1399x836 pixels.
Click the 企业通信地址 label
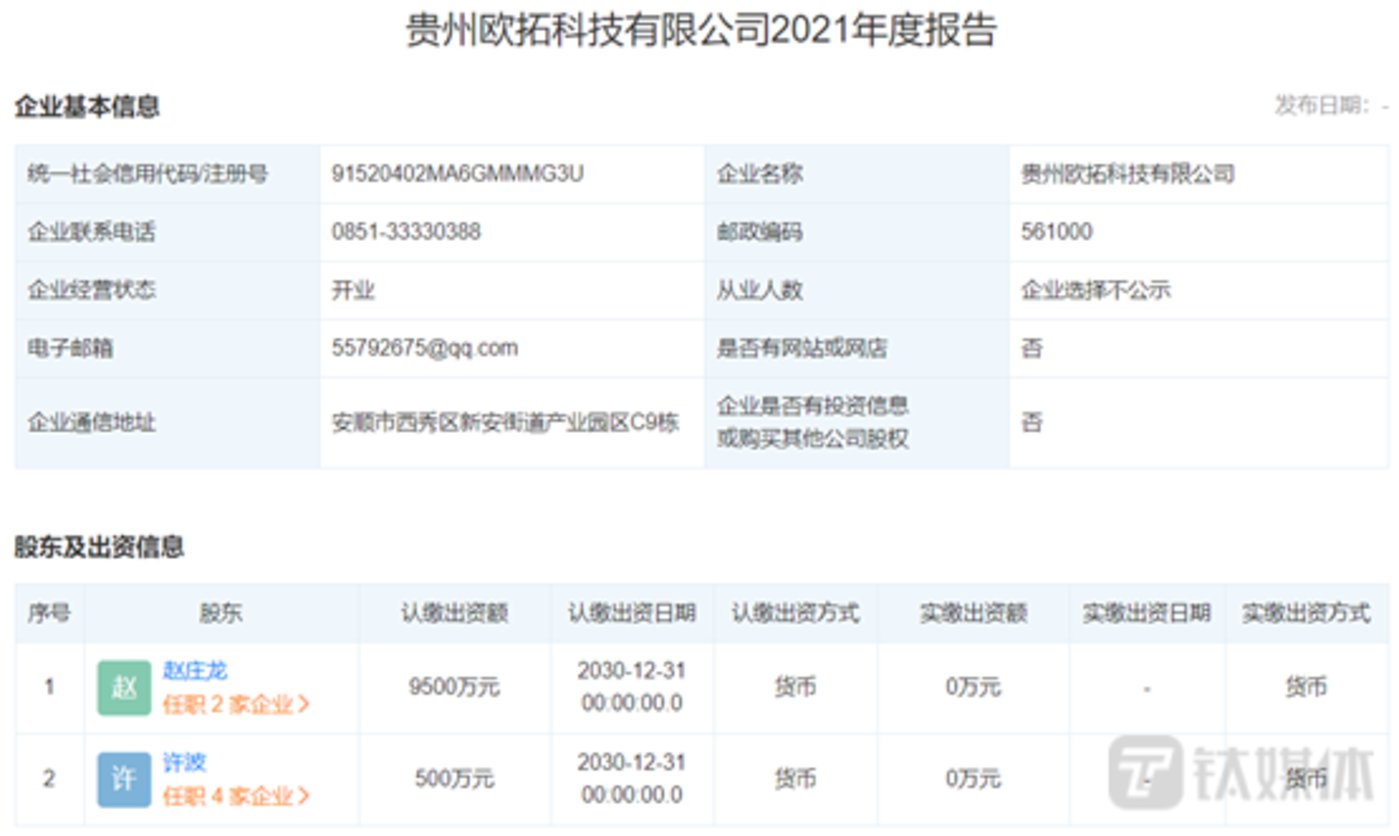pos(92,423)
